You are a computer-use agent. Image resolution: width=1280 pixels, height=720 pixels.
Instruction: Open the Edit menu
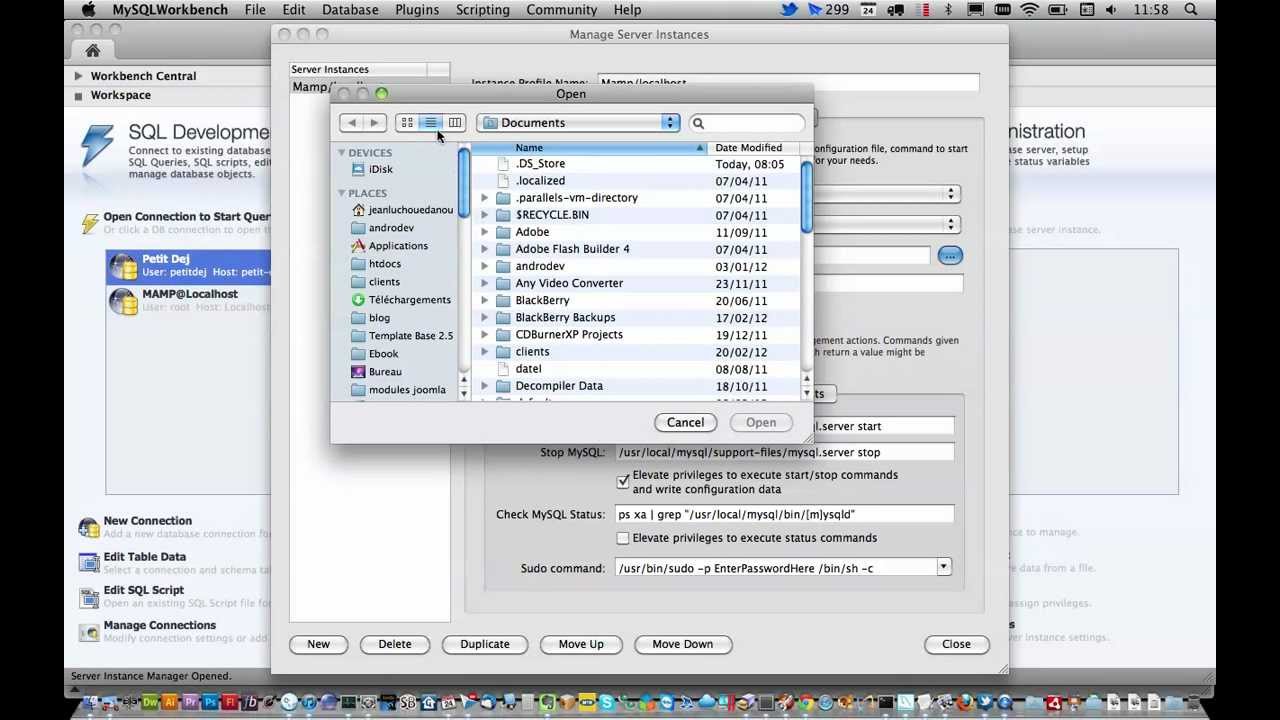coord(294,10)
